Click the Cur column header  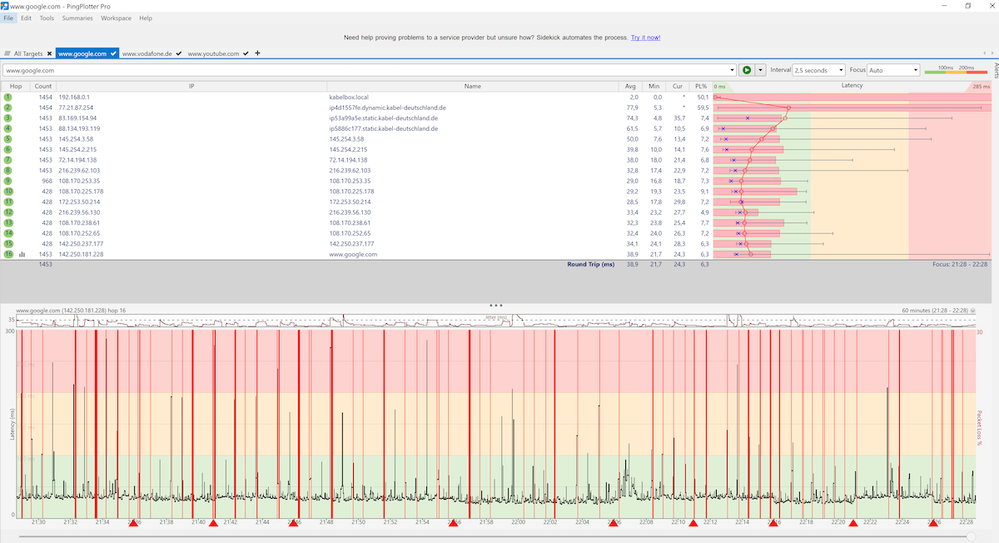point(677,86)
